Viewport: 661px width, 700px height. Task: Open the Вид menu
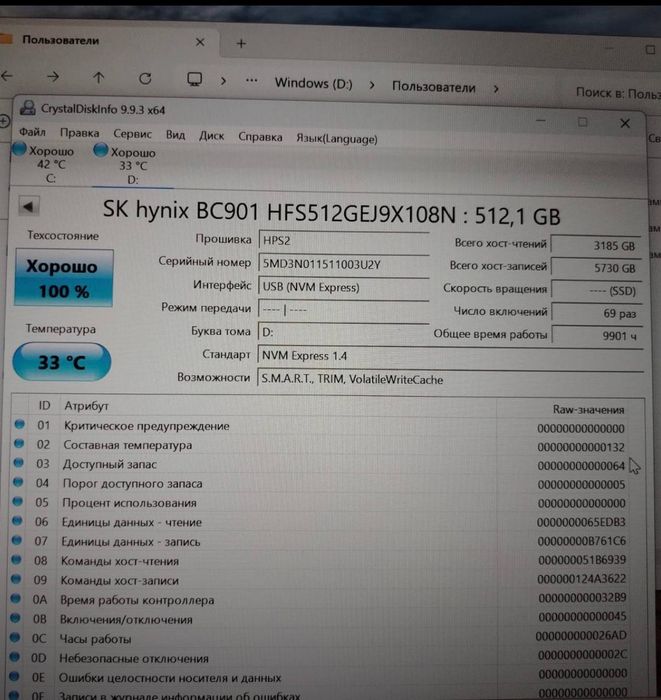pos(175,135)
